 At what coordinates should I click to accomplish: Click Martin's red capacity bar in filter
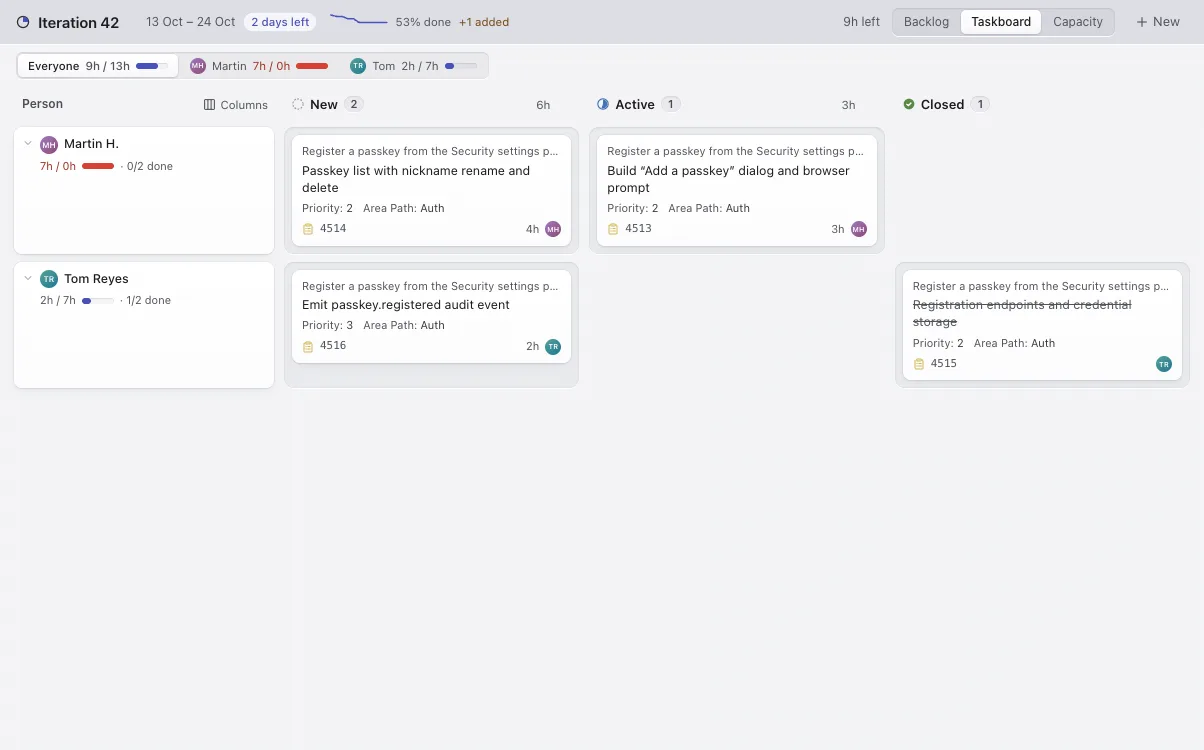(312, 66)
